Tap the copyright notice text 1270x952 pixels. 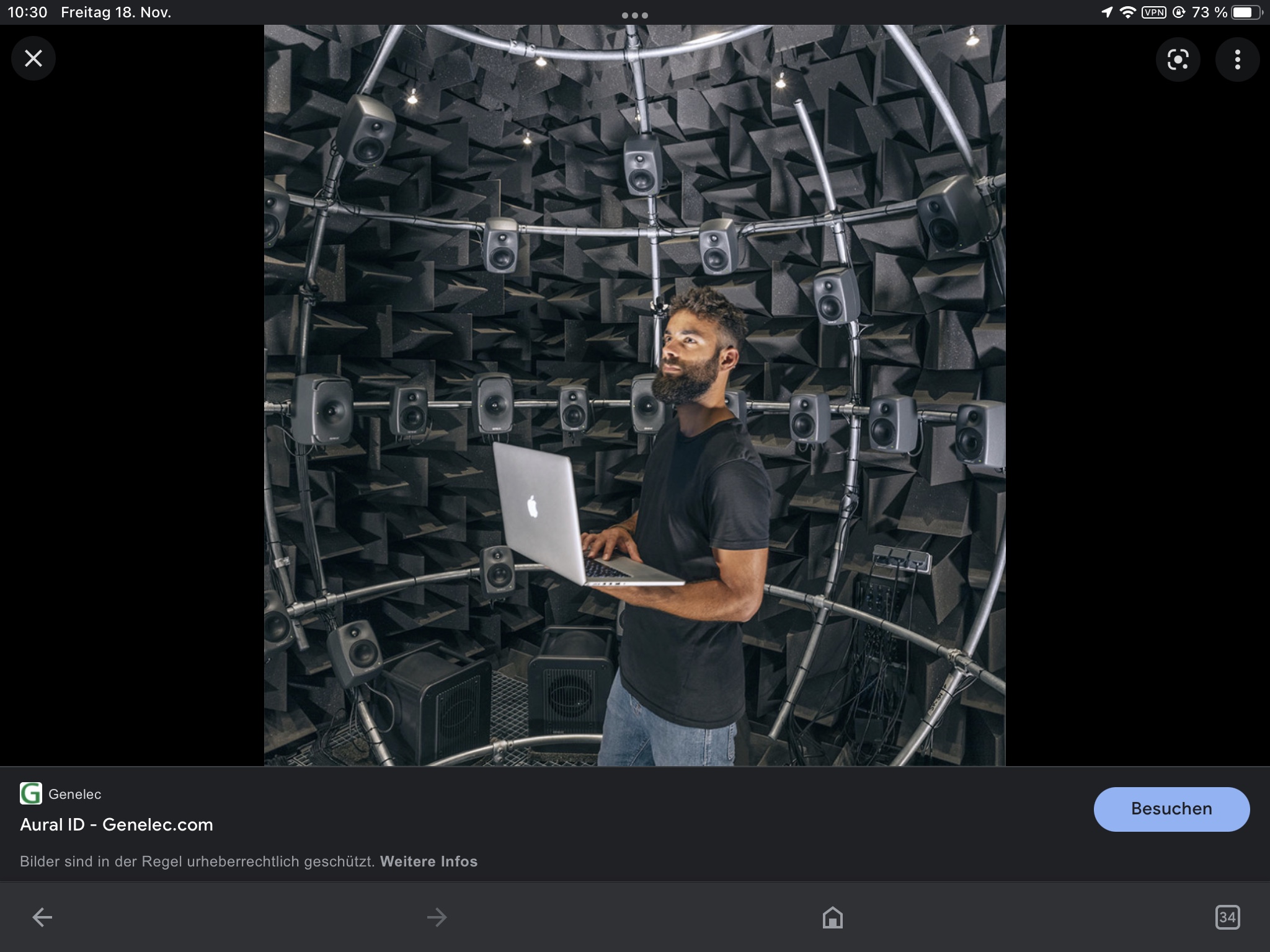point(197,862)
